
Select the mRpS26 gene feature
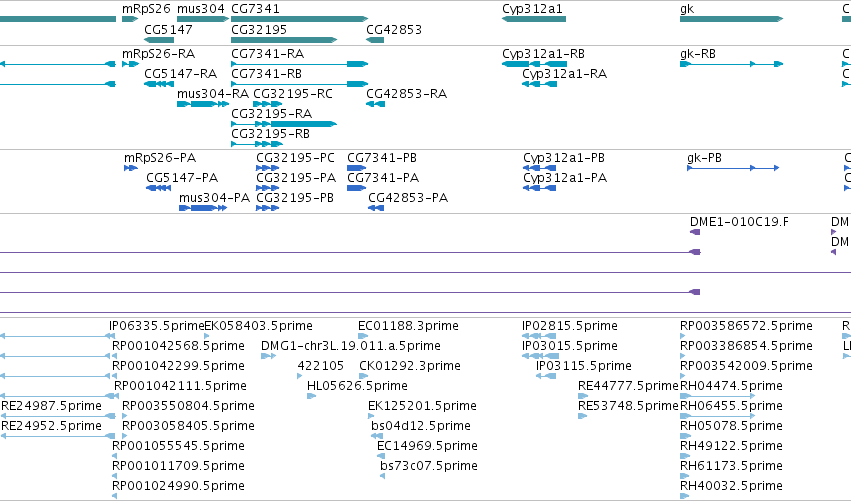click(x=130, y=19)
